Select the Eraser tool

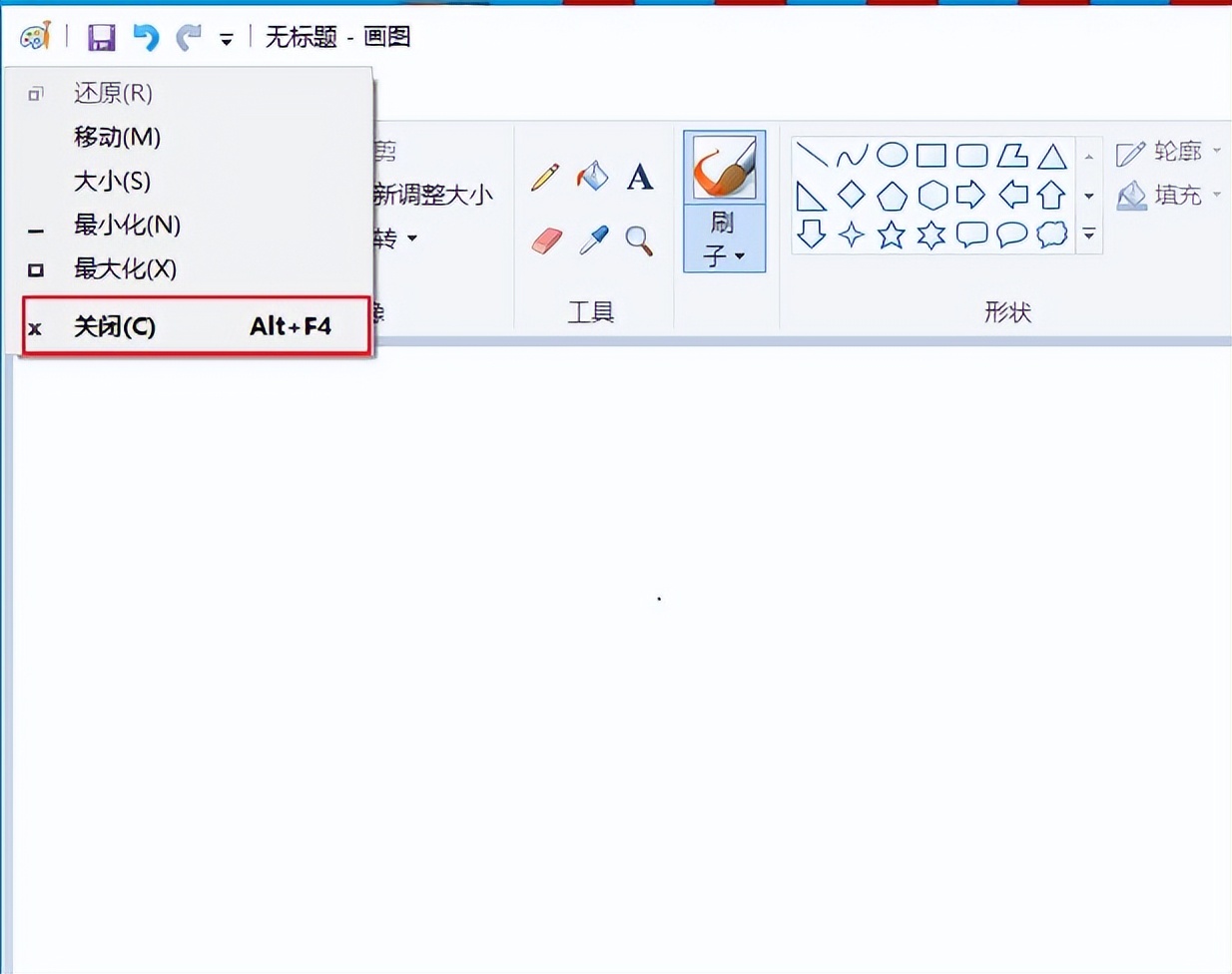click(546, 241)
